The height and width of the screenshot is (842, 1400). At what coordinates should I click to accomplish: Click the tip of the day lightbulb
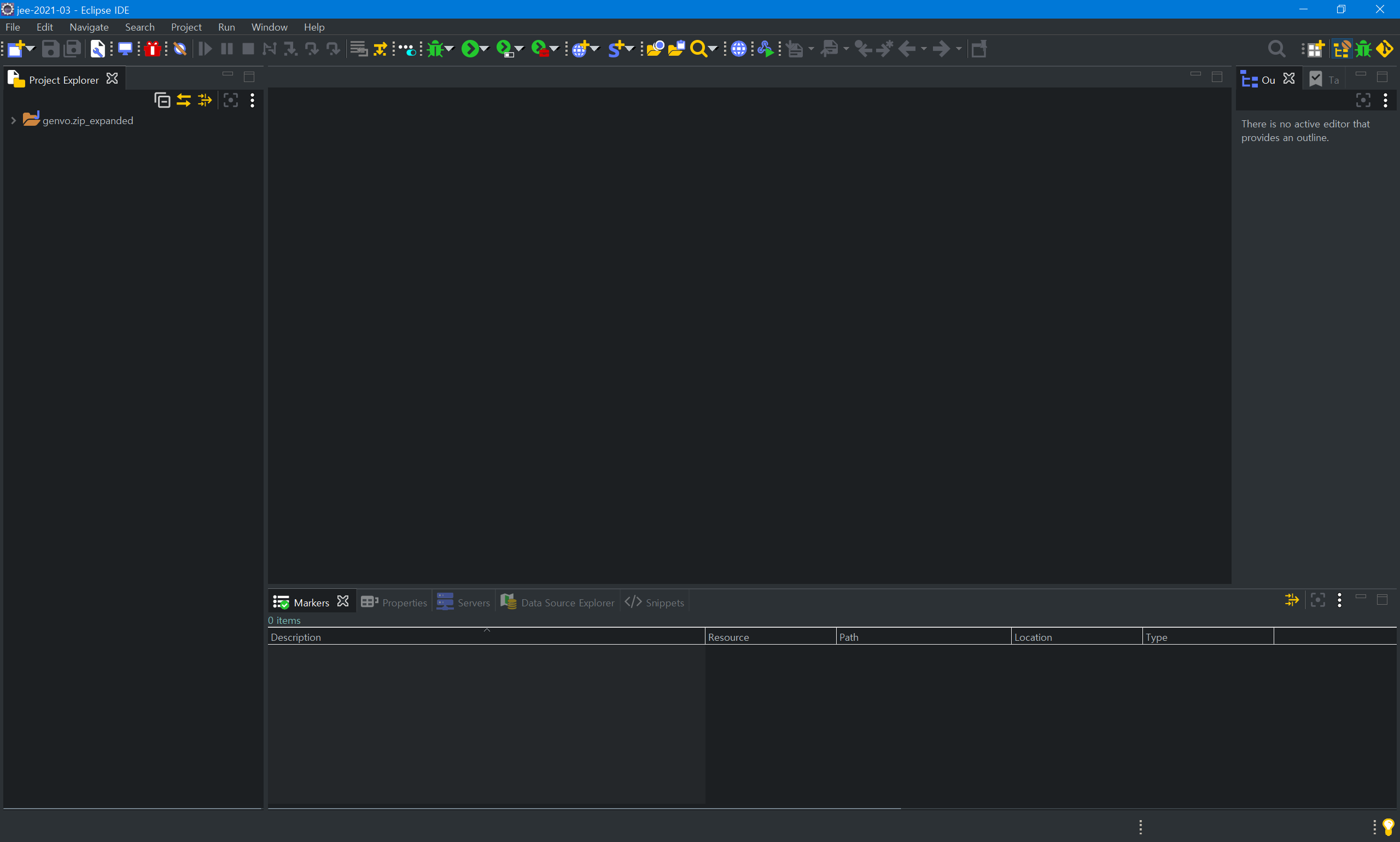point(1388,827)
